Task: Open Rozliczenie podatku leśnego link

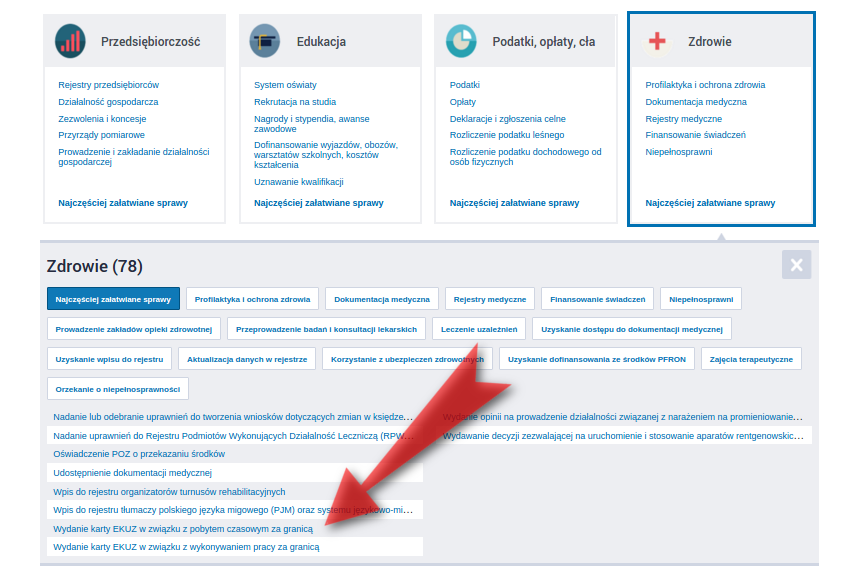Action: click(x=507, y=135)
